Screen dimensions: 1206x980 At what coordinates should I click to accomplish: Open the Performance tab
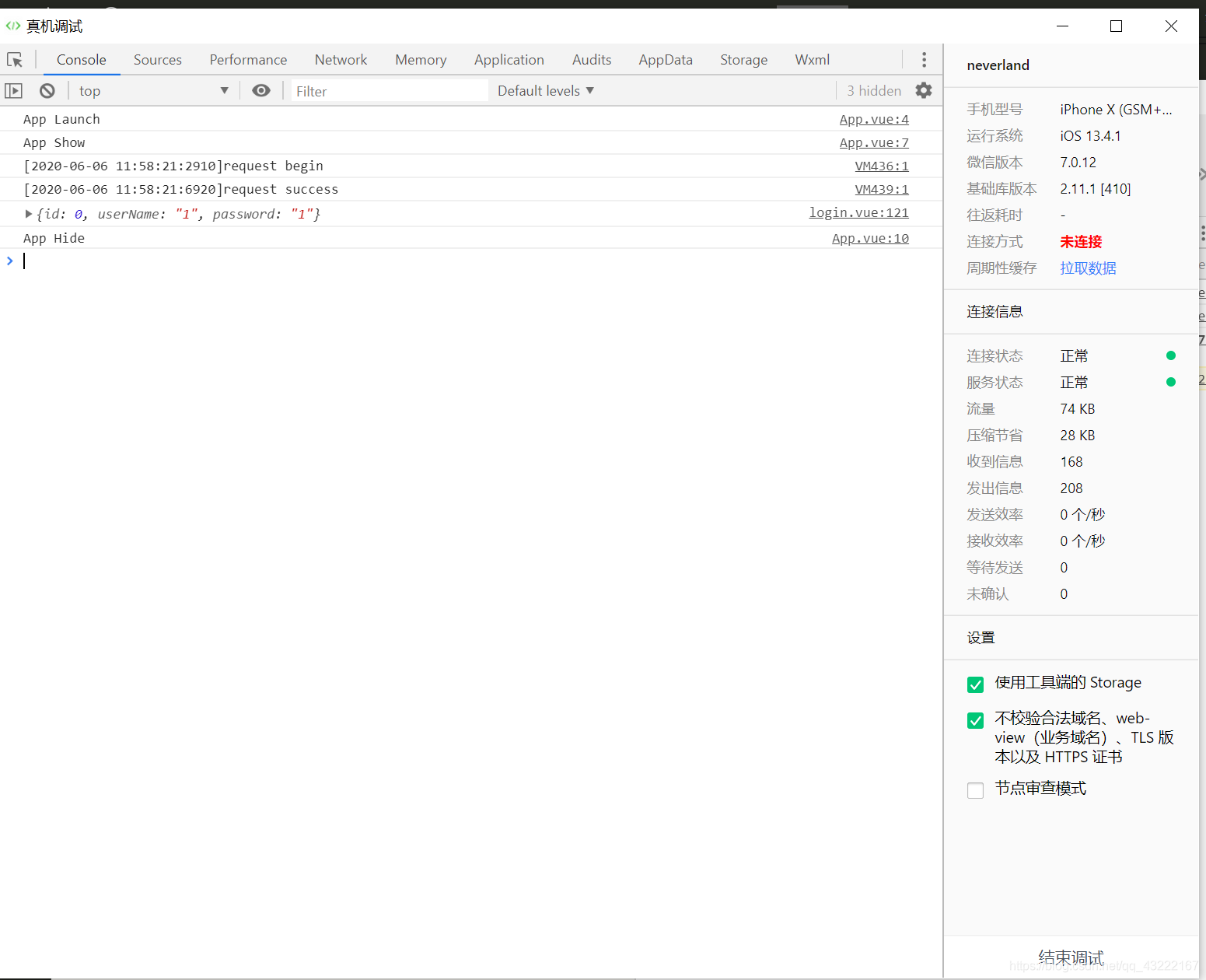(x=248, y=60)
